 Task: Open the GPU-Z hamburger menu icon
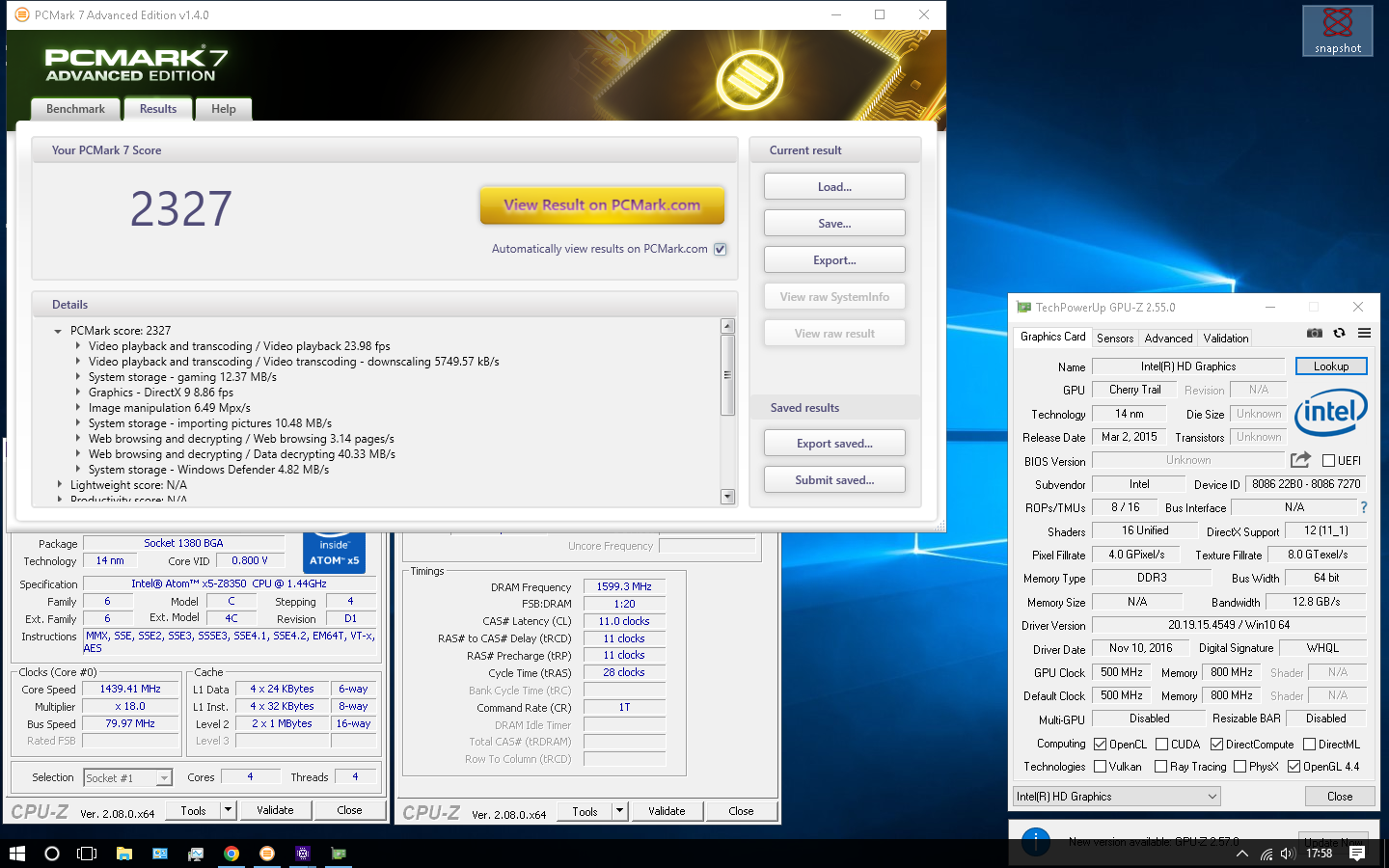pyautogui.click(x=1364, y=334)
